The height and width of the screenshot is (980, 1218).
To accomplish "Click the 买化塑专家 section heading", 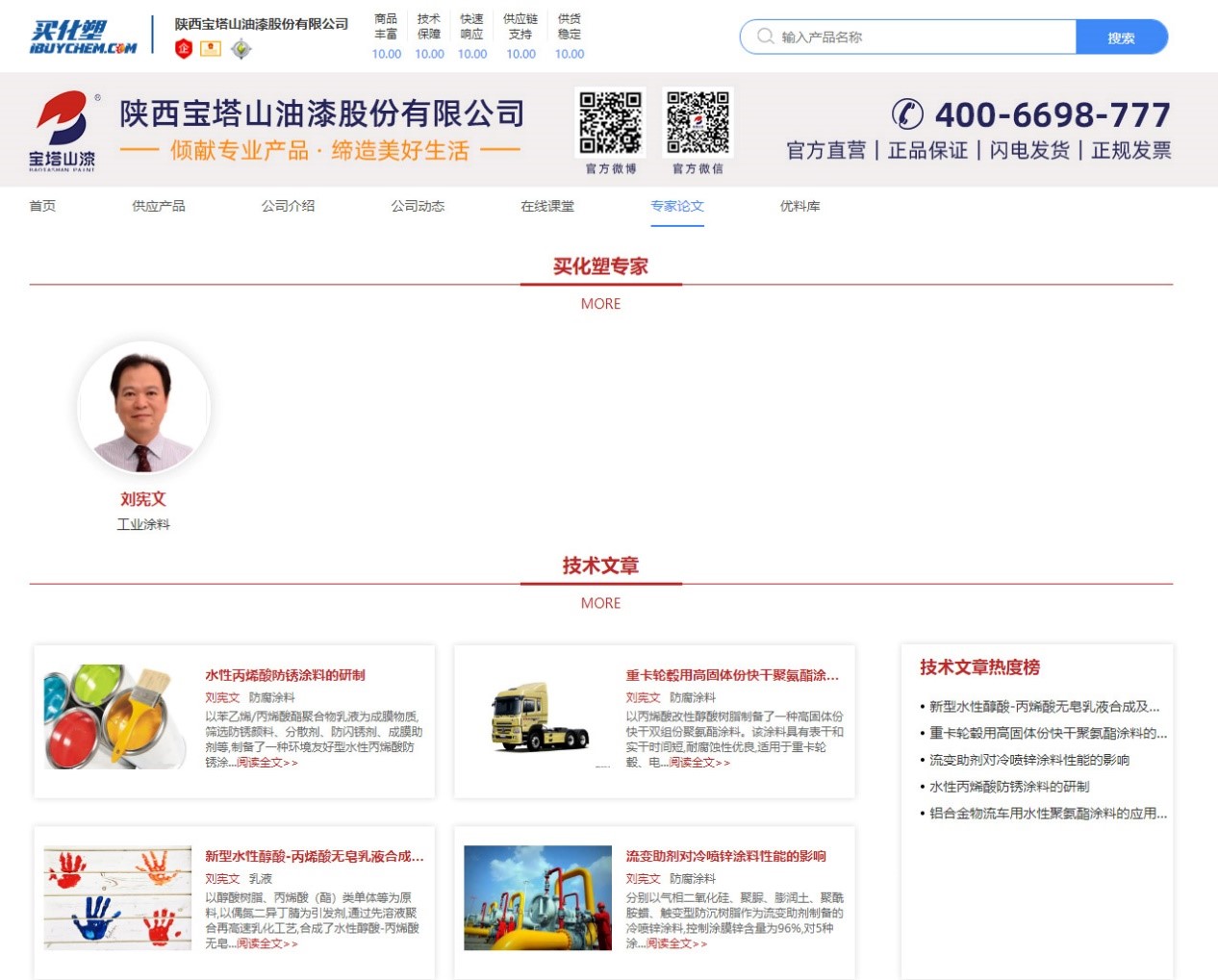I will [x=601, y=266].
